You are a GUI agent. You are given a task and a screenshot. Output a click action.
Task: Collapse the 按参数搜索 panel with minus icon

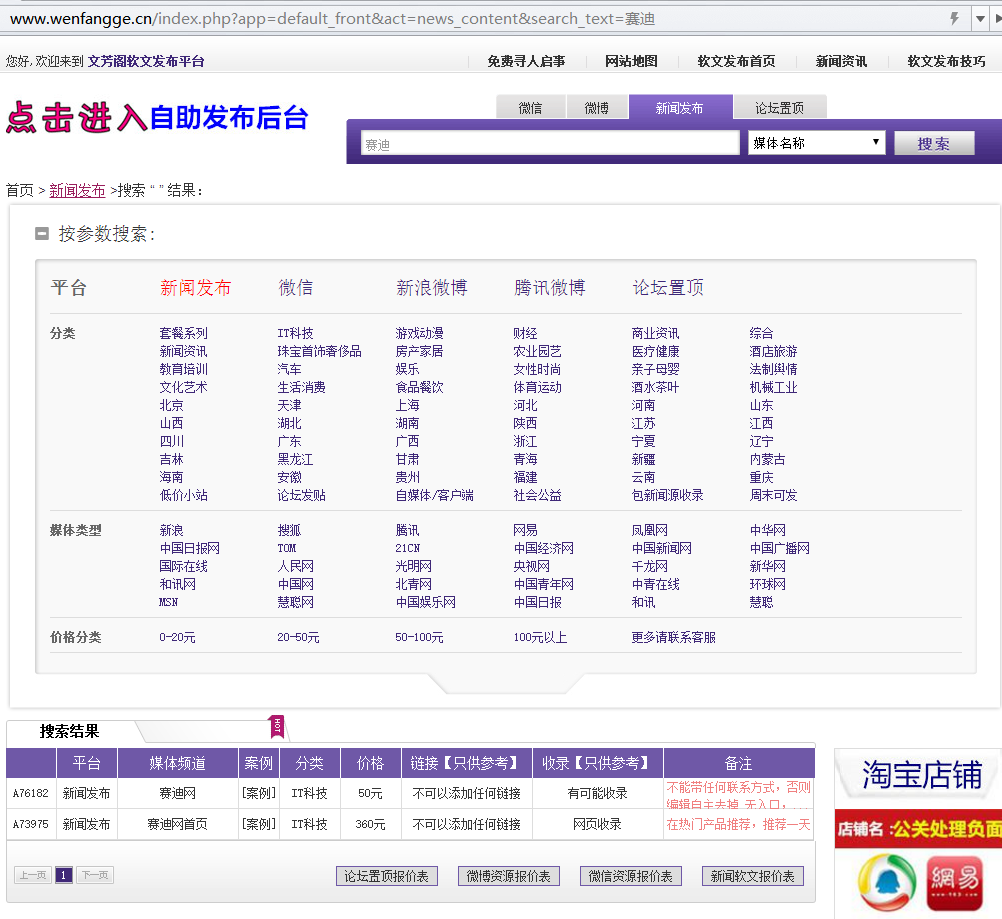[x=42, y=234]
